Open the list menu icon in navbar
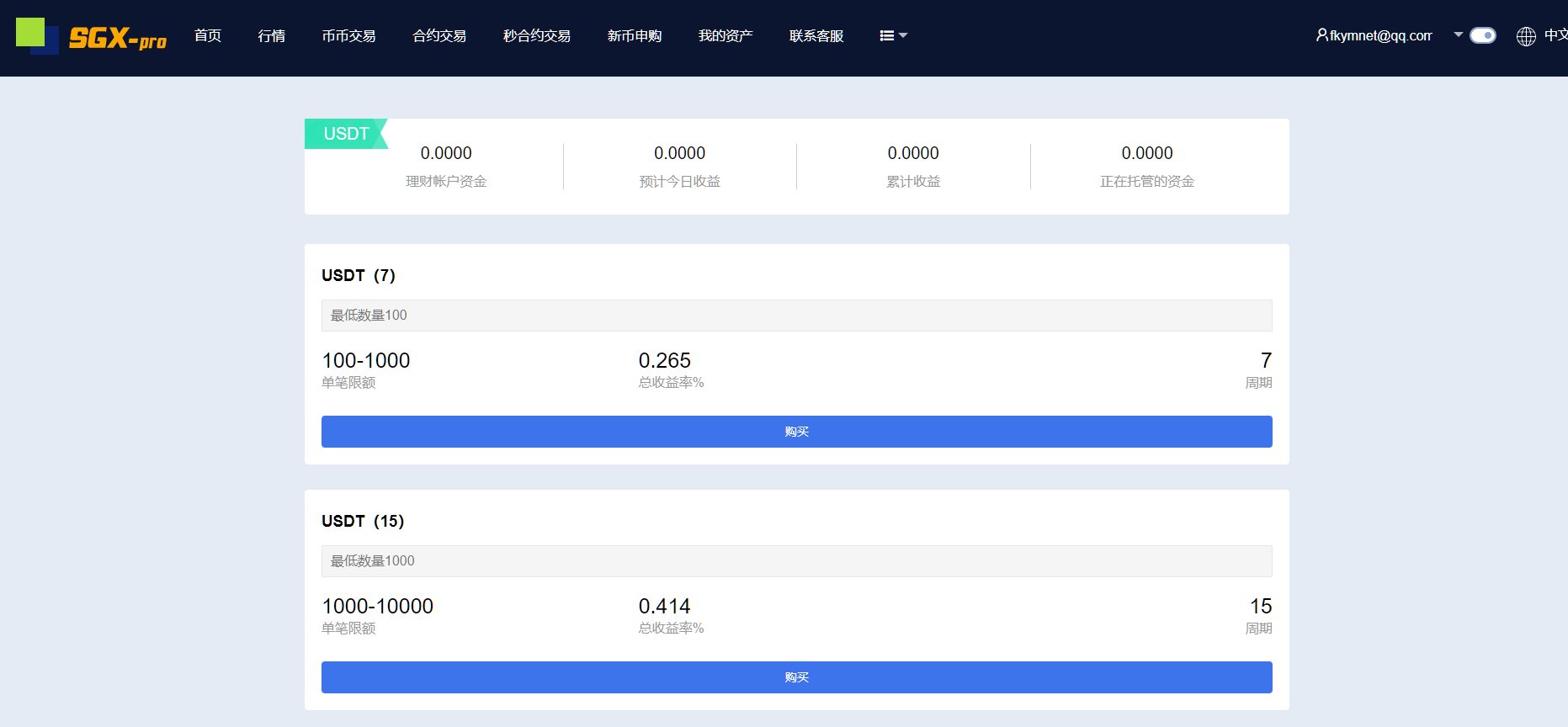Screen dimensions: 1568x727 pyautogui.click(x=891, y=35)
